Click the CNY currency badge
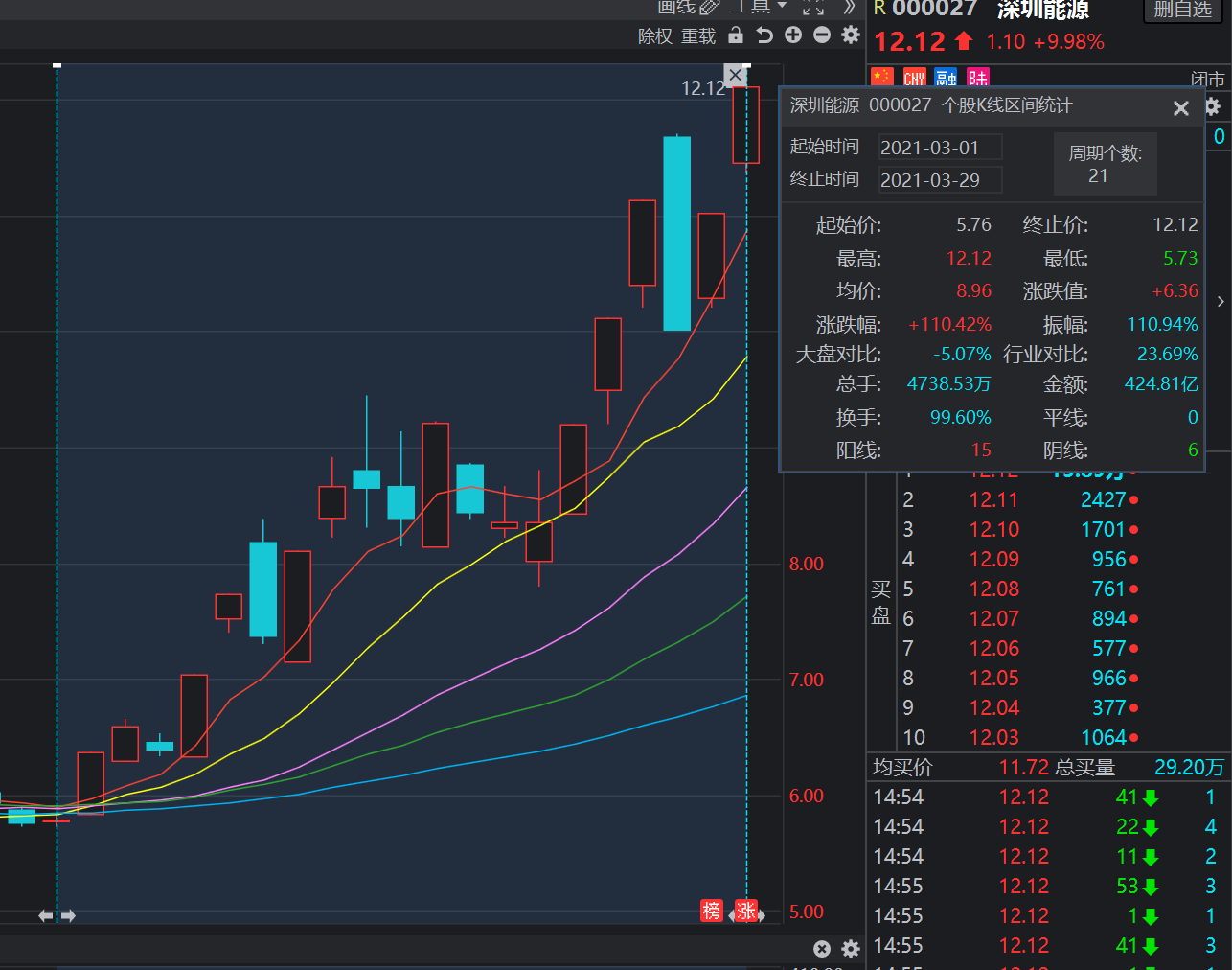Image resolution: width=1232 pixels, height=970 pixels. pyautogui.click(x=914, y=78)
